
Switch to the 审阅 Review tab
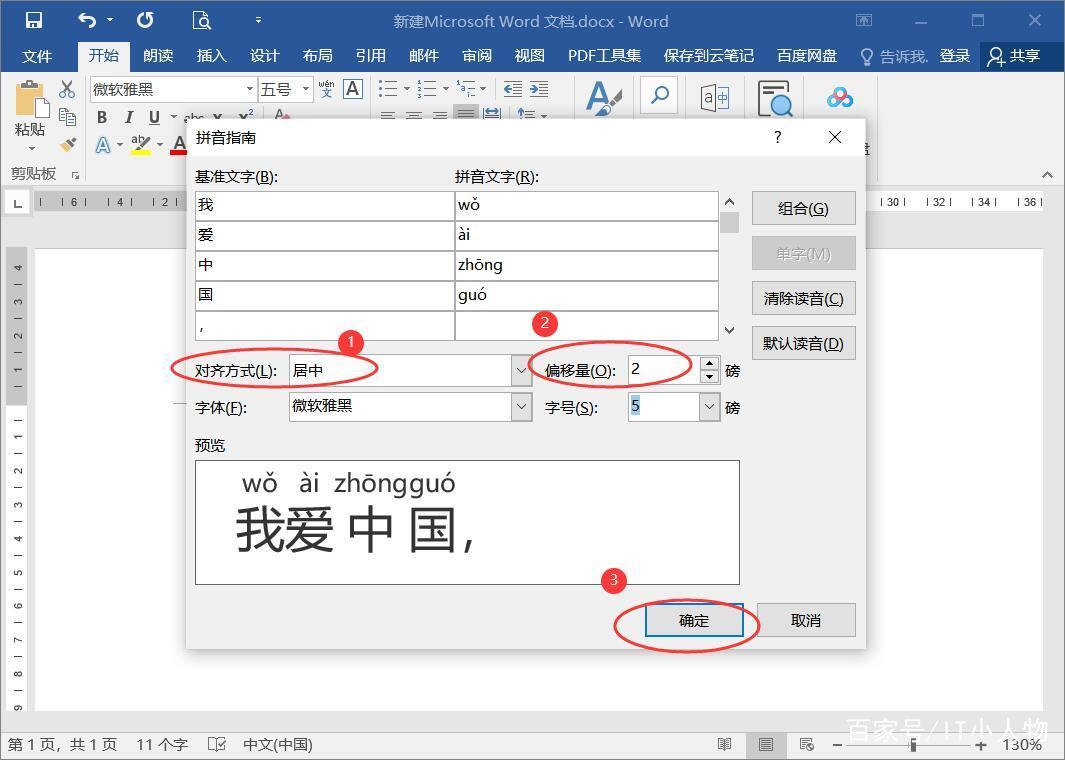coord(477,56)
